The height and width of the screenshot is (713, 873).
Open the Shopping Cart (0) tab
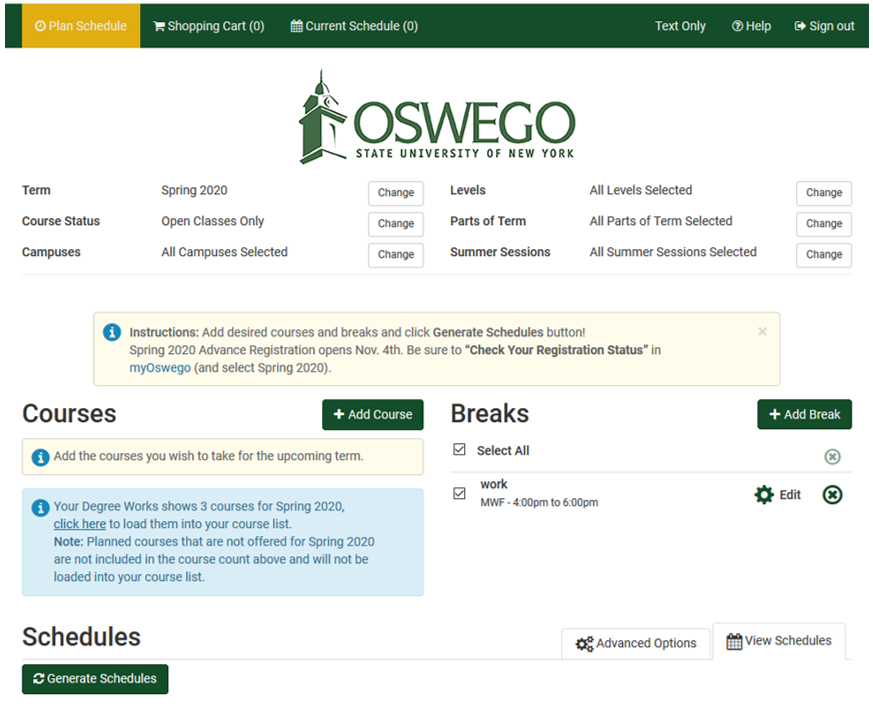point(209,26)
